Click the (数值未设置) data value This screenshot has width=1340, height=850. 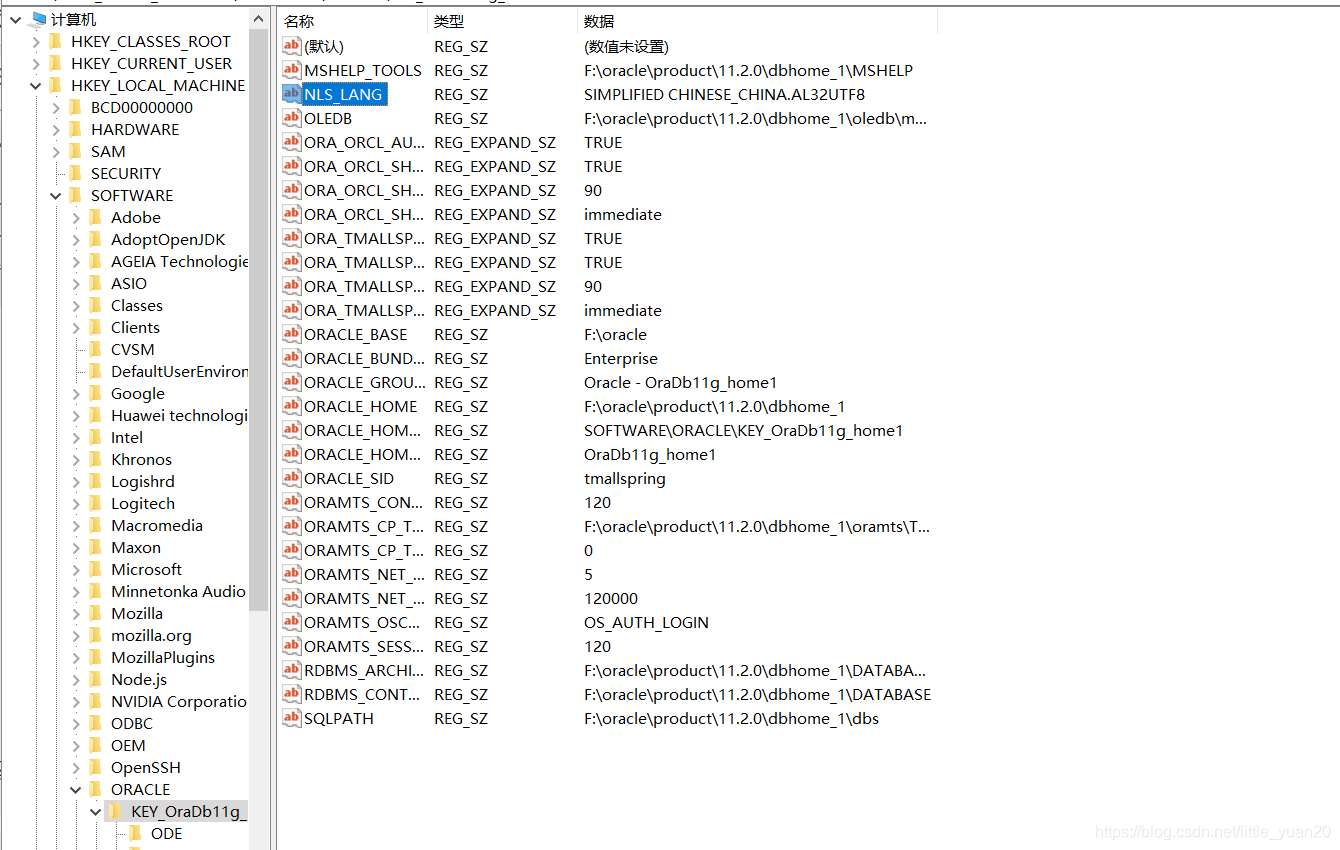[626, 46]
